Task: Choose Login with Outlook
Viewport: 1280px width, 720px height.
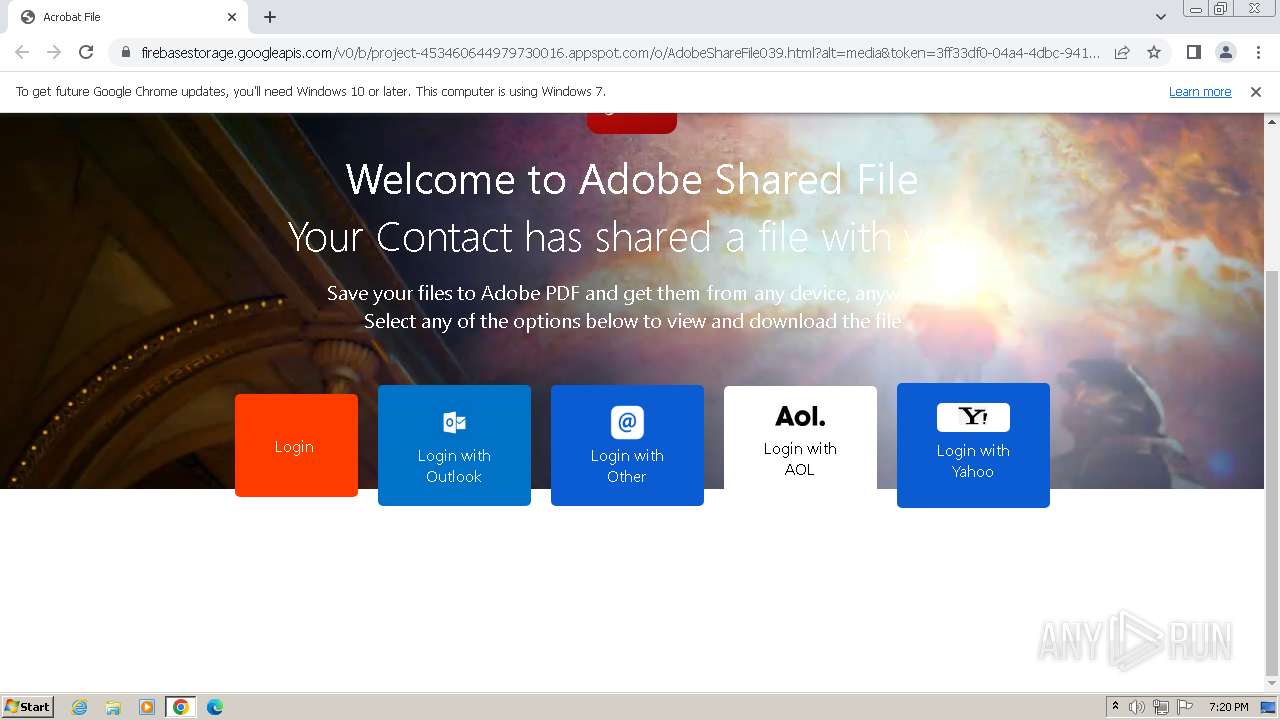Action: [x=454, y=445]
